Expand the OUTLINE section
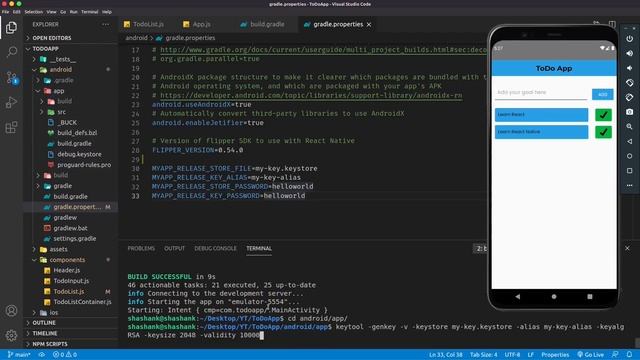 pyautogui.click(x=44, y=323)
